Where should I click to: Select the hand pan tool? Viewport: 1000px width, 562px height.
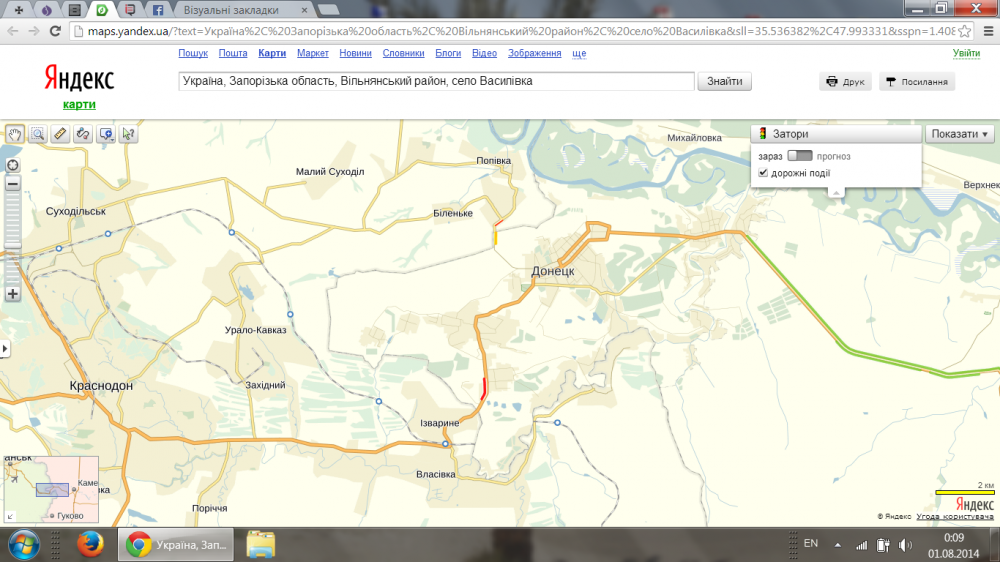[x=15, y=134]
